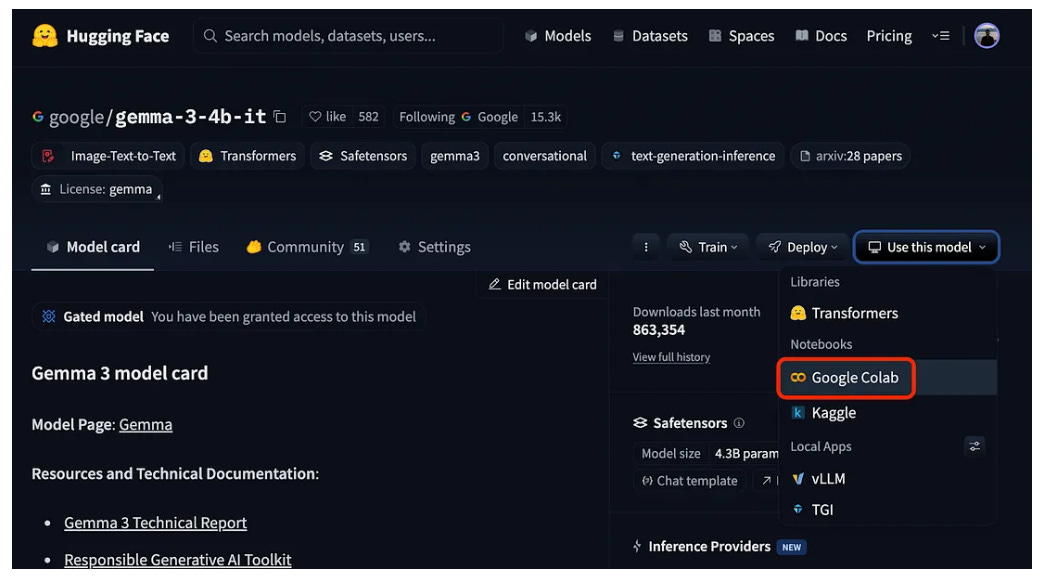Click the Kaggle K icon
This screenshot has height=579, width=1048.
coord(797,413)
